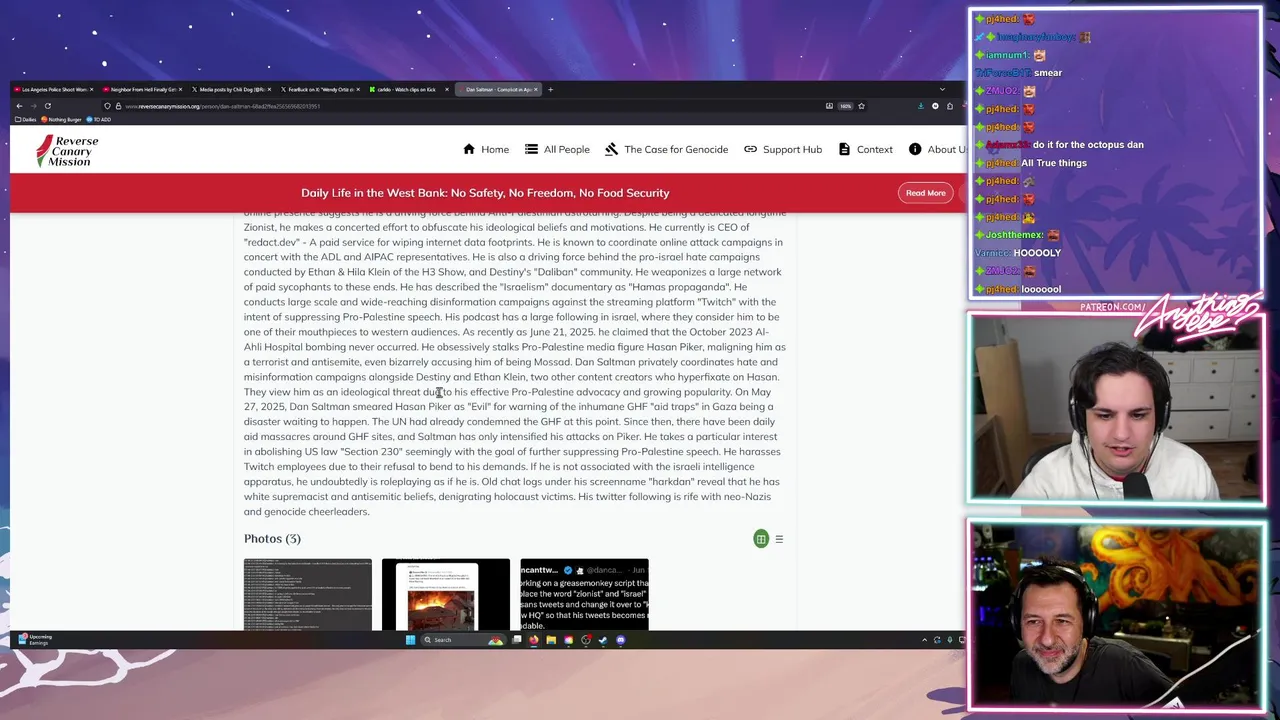
Task: Click the shield icon in address bar
Action: (107, 106)
